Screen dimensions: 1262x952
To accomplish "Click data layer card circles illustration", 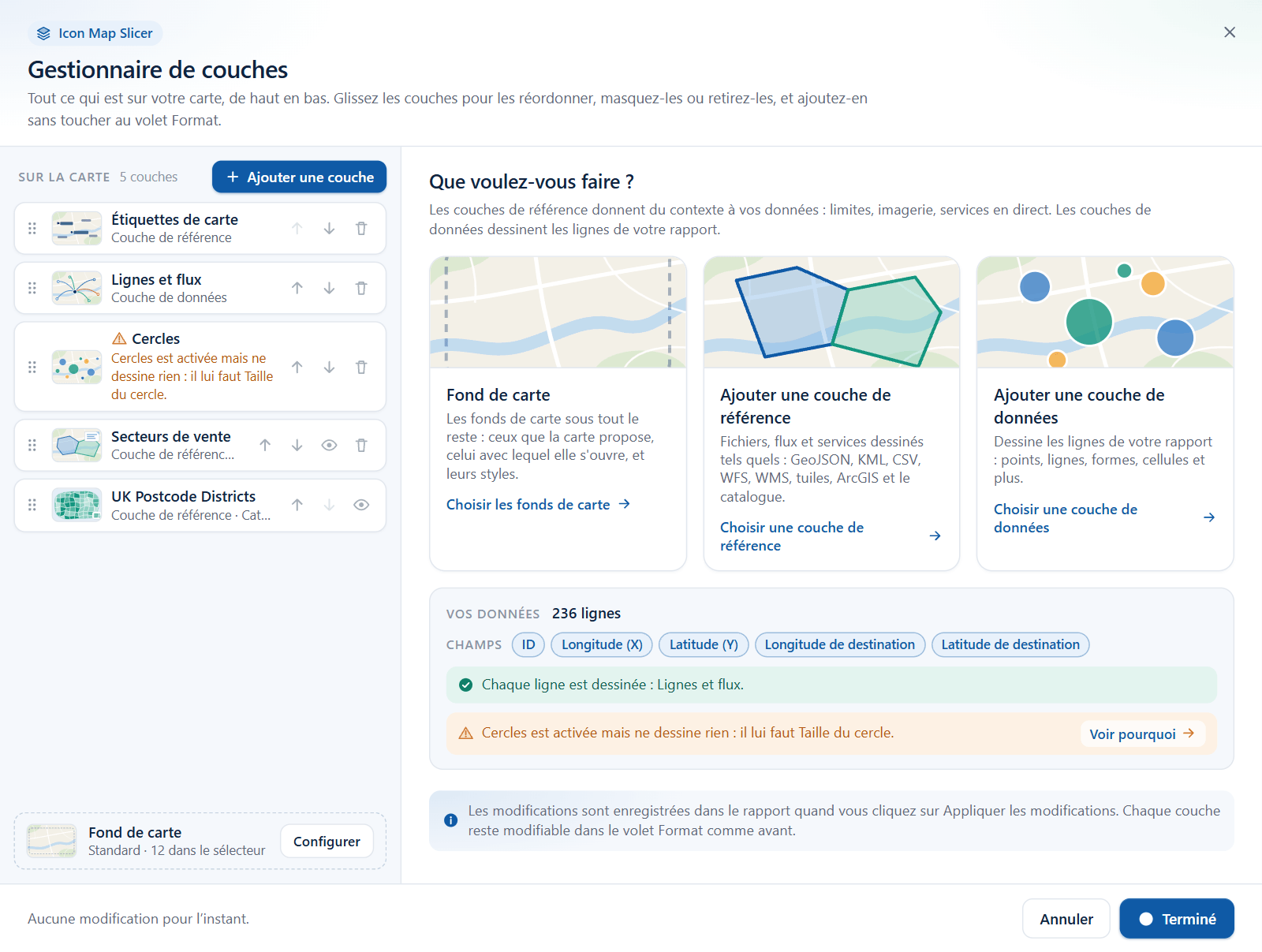I will (x=1105, y=312).
